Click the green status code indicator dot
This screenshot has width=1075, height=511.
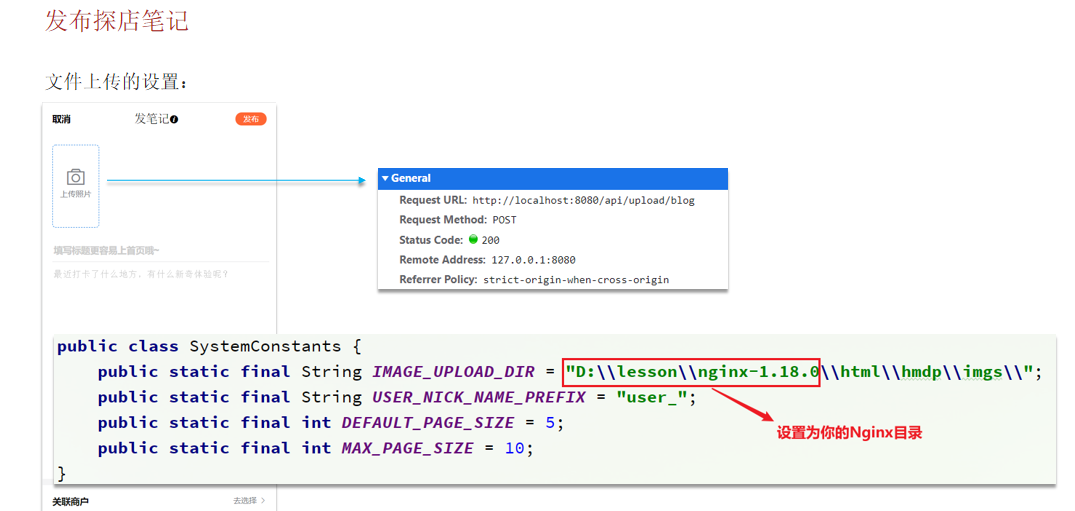(x=473, y=240)
